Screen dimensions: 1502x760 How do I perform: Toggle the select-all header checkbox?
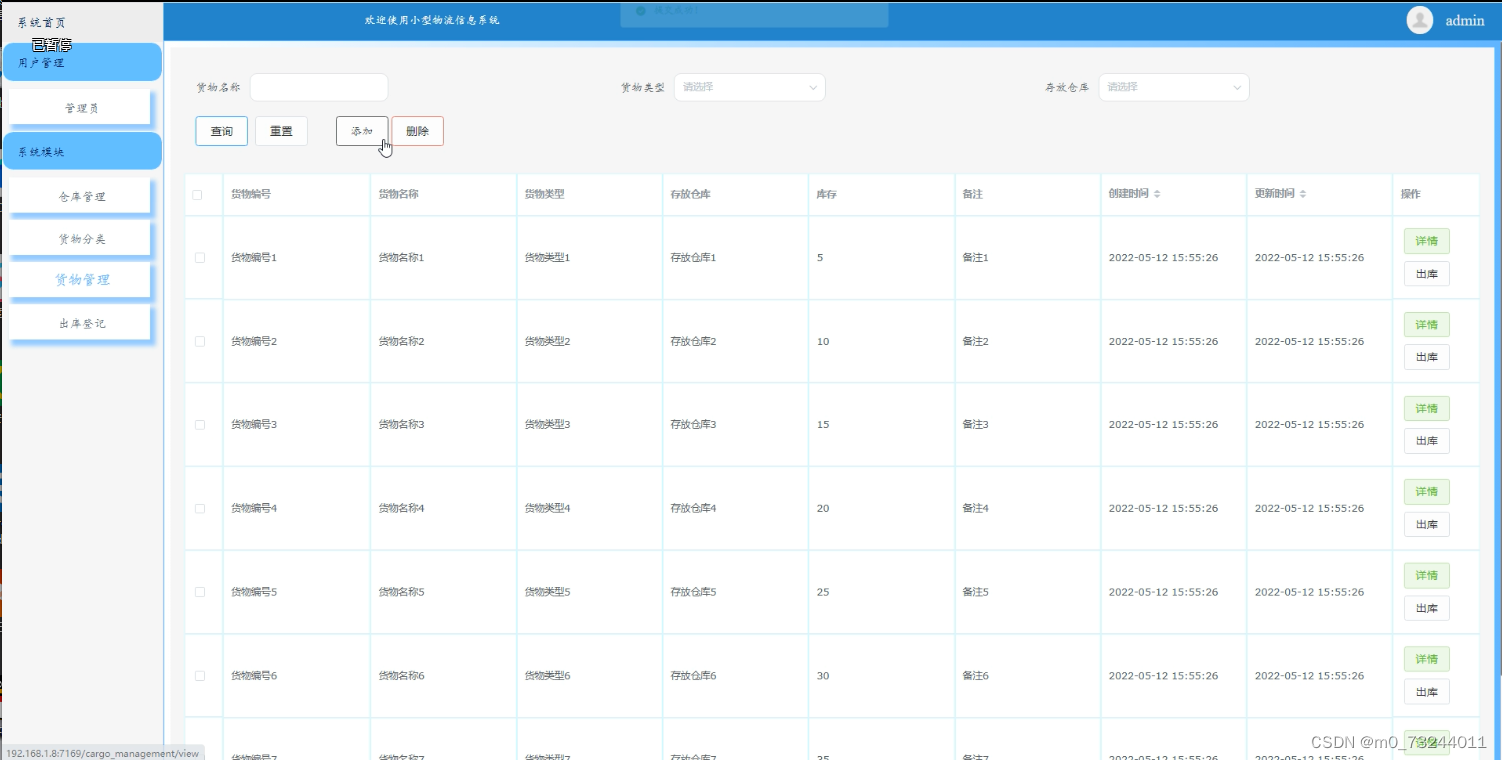(198, 195)
